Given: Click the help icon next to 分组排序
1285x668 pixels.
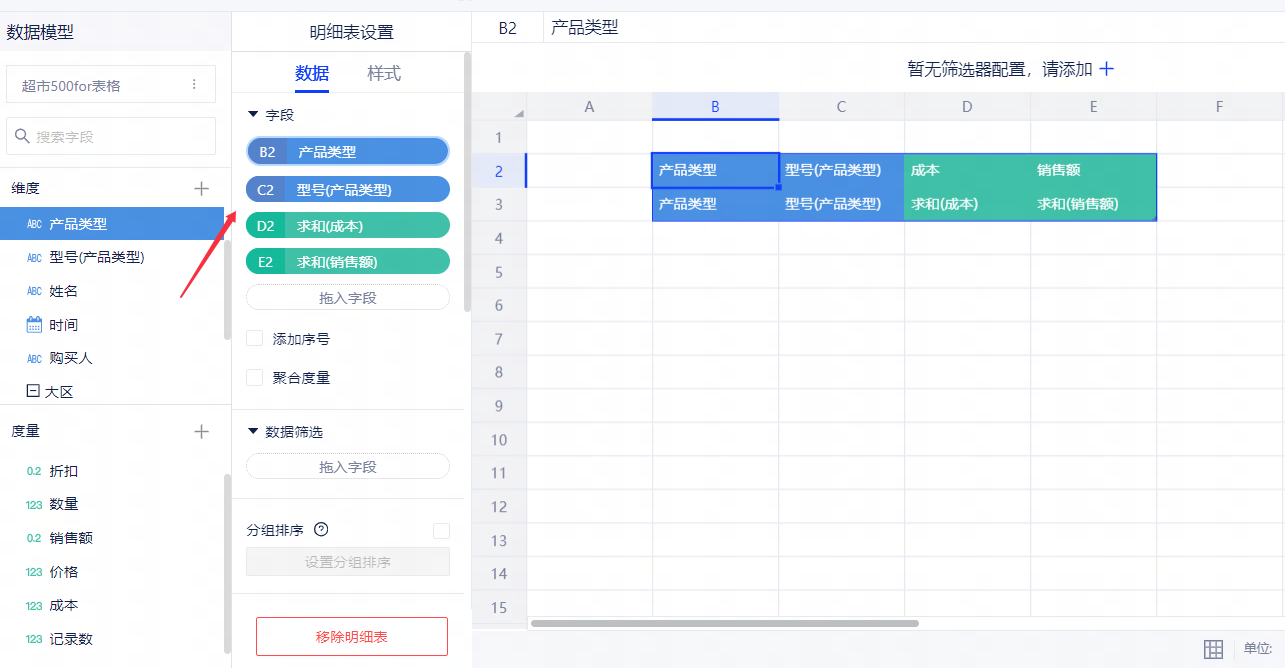Looking at the screenshot, I should click(321, 530).
